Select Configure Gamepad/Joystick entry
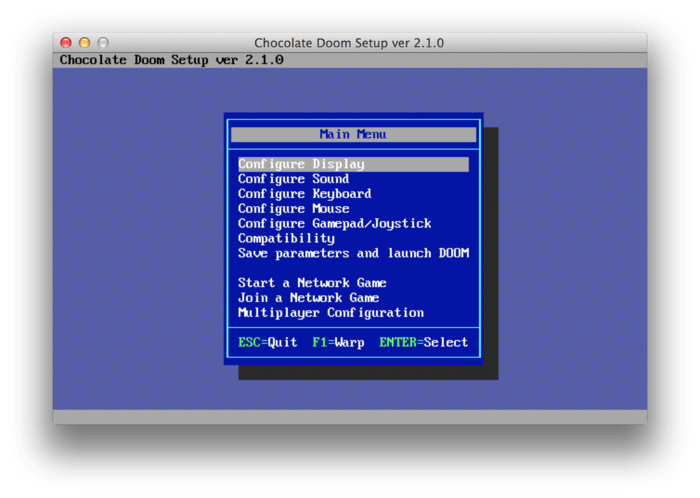The height and width of the screenshot is (498, 700). (x=334, y=224)
